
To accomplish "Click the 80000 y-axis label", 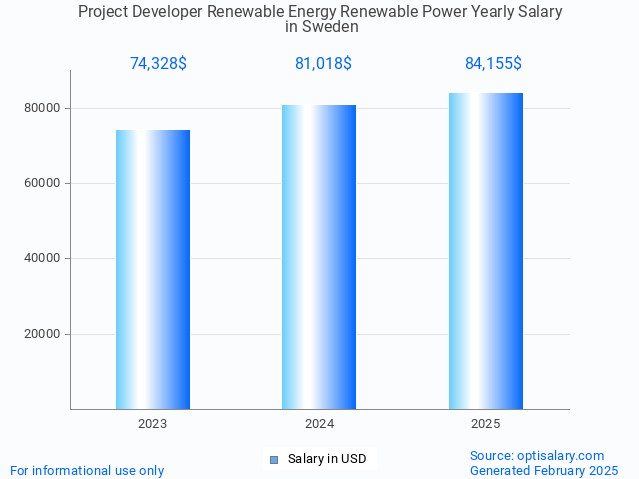I will (42, 108).
